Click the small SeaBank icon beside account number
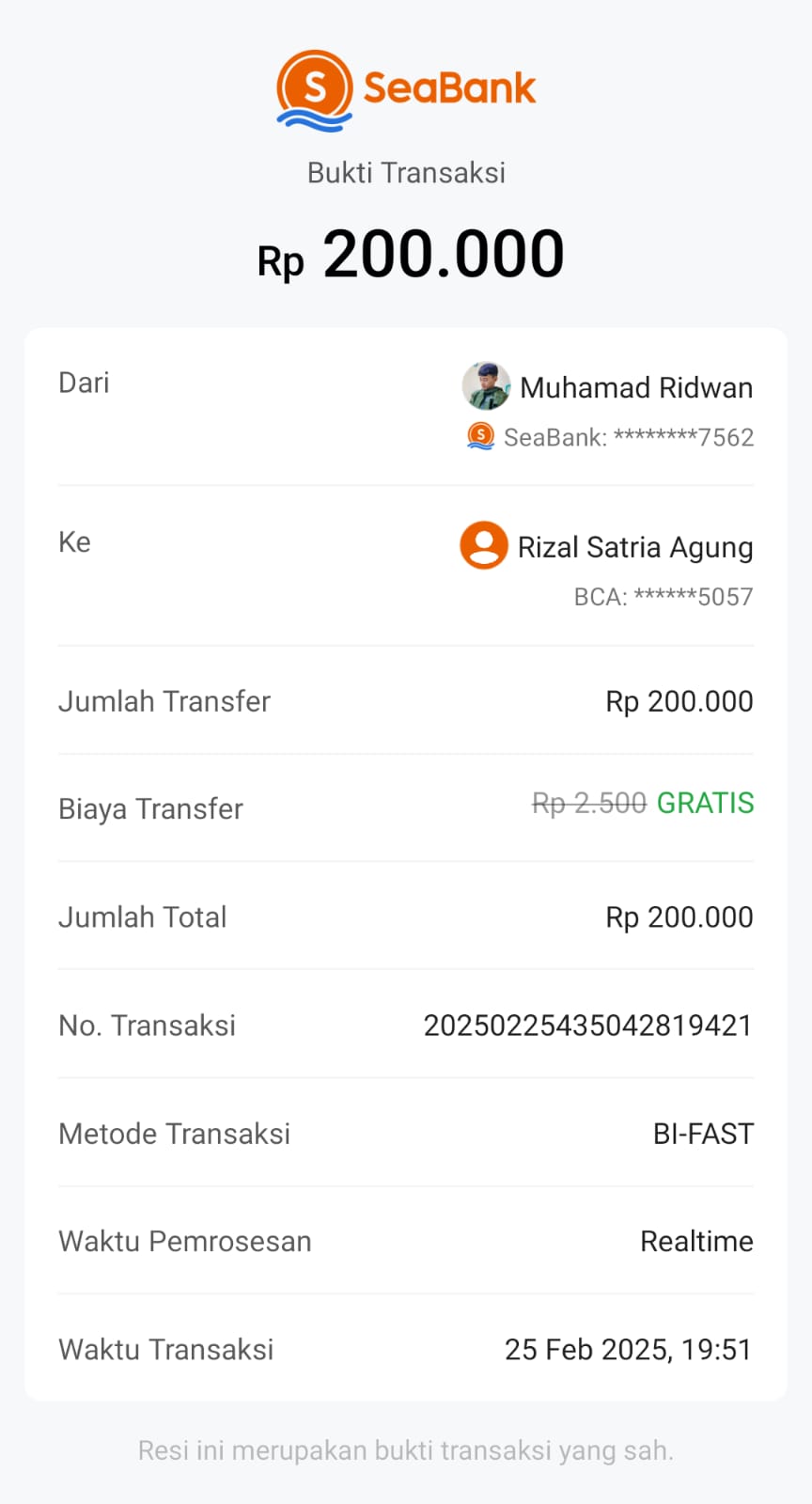The width and height of the screenshot is (812, 1504). point(481,436)
